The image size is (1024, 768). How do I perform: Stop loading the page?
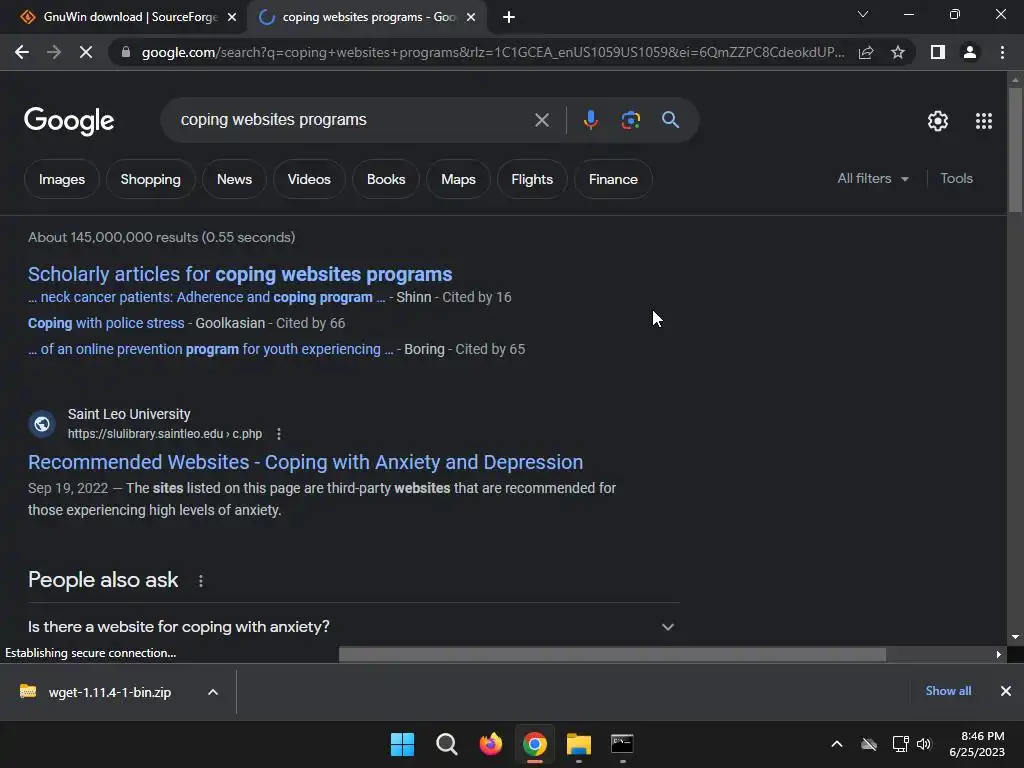click(x=86, y=52)
